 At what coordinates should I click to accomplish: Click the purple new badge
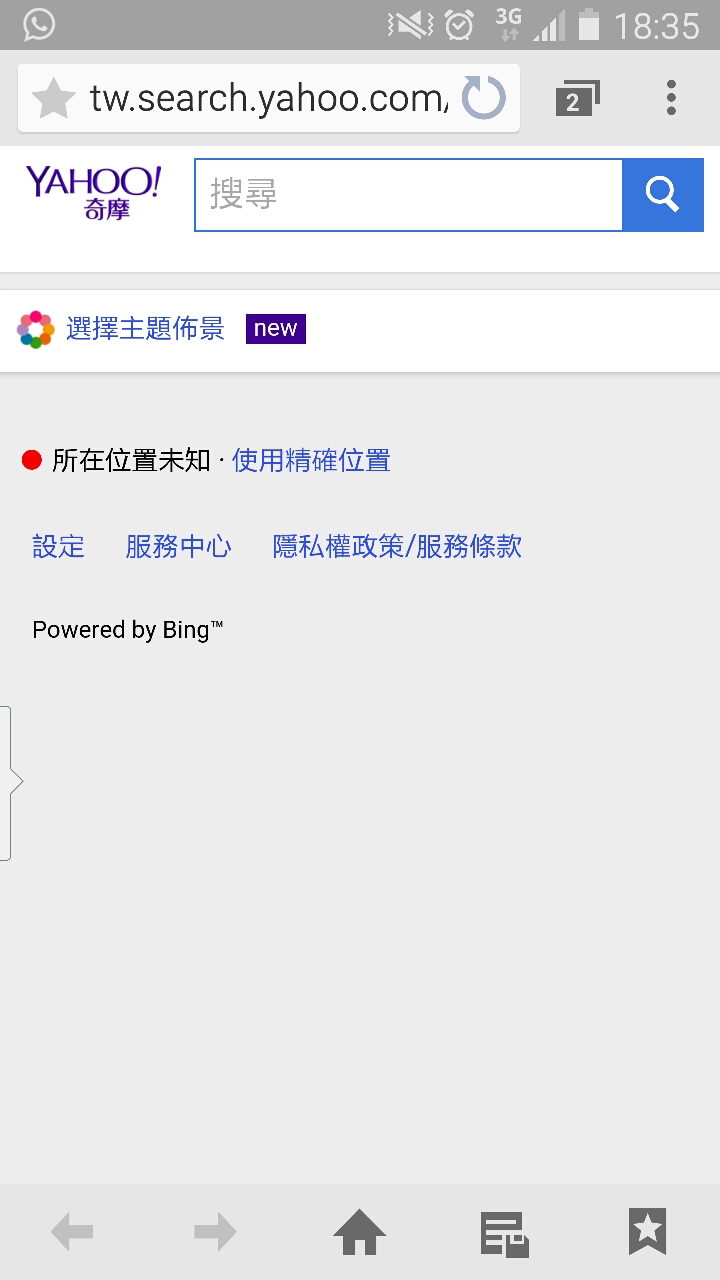click(276, 329)
